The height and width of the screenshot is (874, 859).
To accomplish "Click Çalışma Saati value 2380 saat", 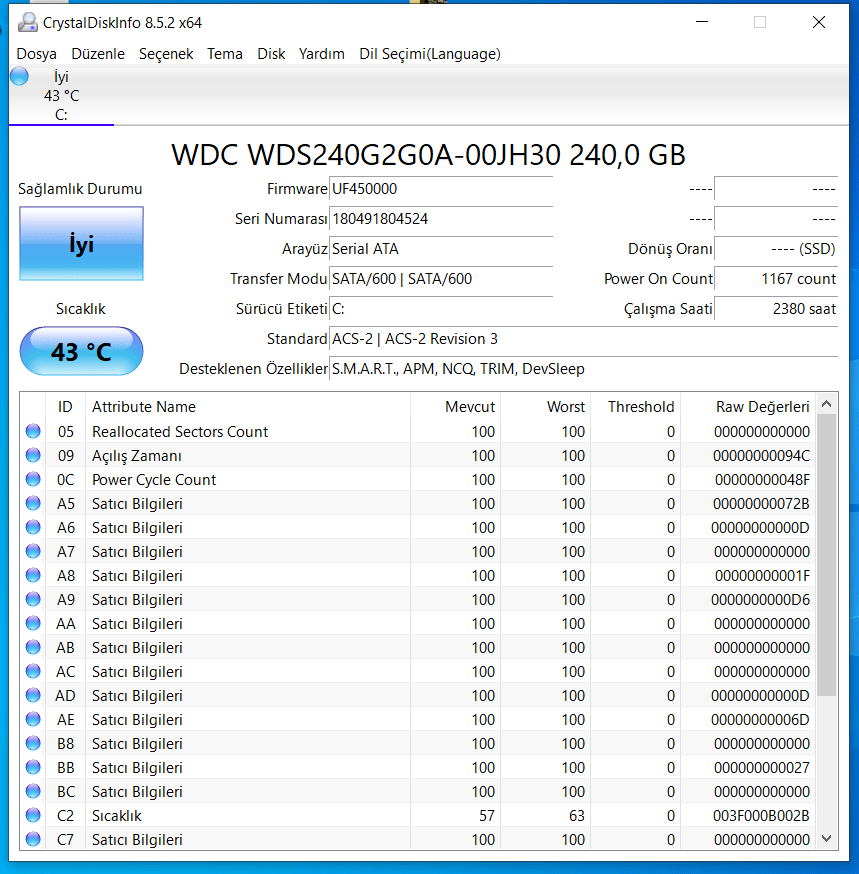I will 776,309.
